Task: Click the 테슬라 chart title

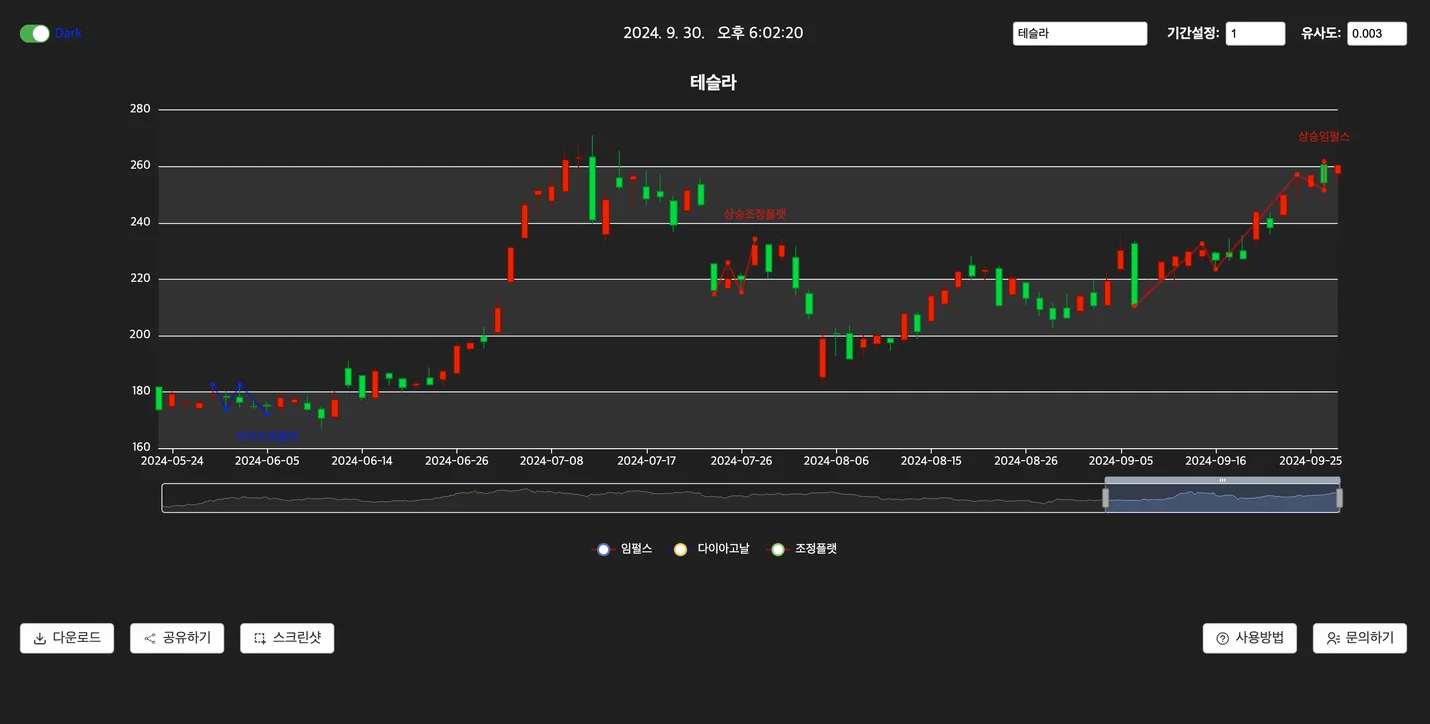Action: point(713,83)
